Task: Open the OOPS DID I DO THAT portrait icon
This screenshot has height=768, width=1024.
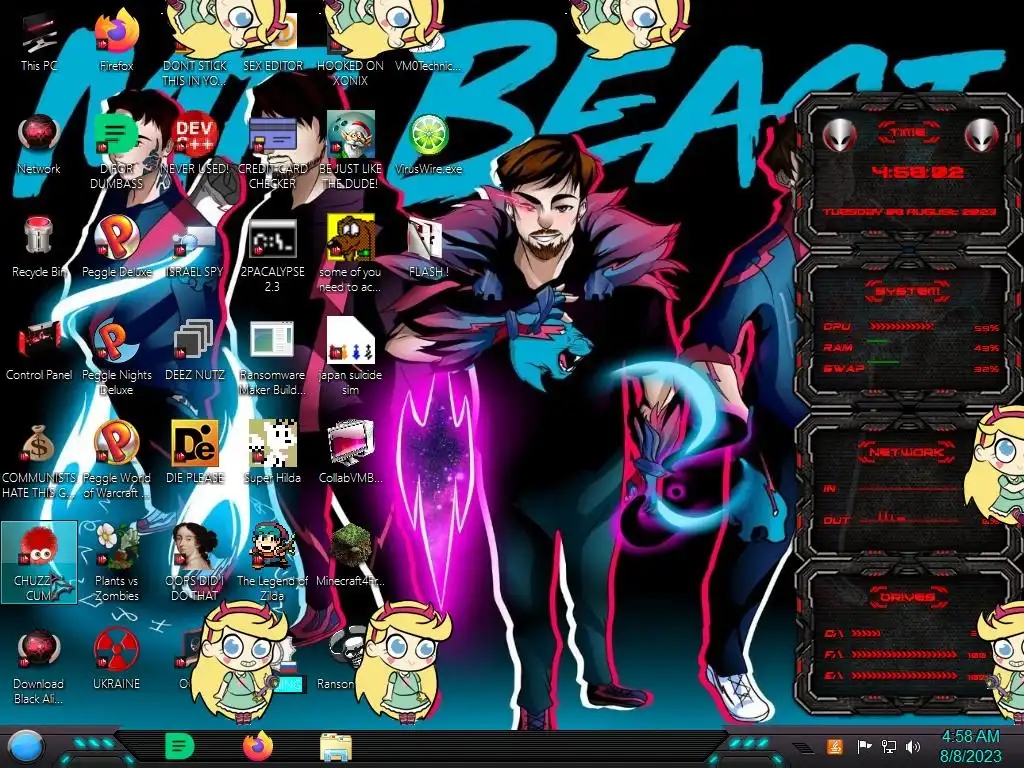Action: click(195, 563)
